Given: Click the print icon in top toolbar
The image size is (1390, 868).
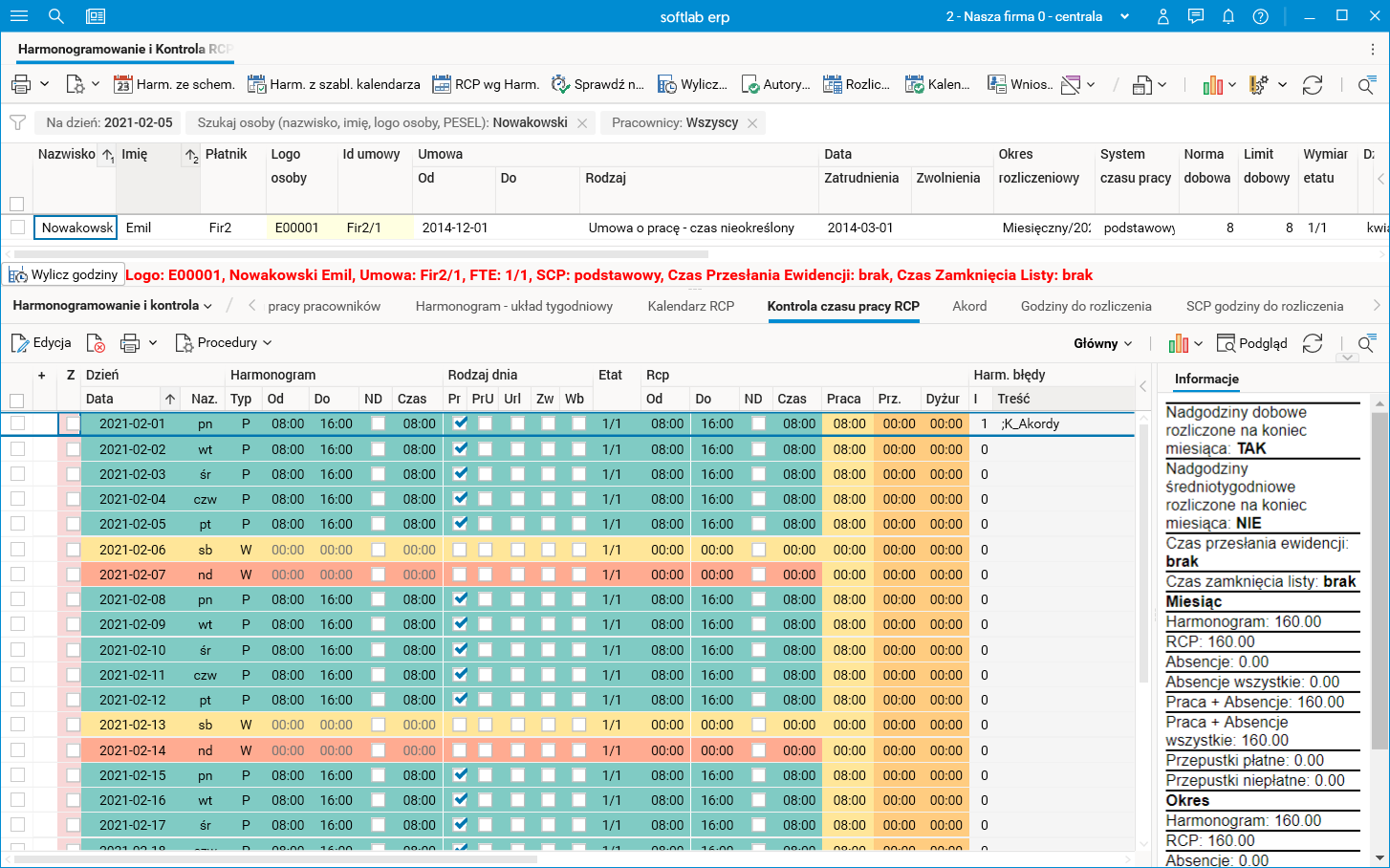Looking at the screenshot, I should click(x=20, y=85).
